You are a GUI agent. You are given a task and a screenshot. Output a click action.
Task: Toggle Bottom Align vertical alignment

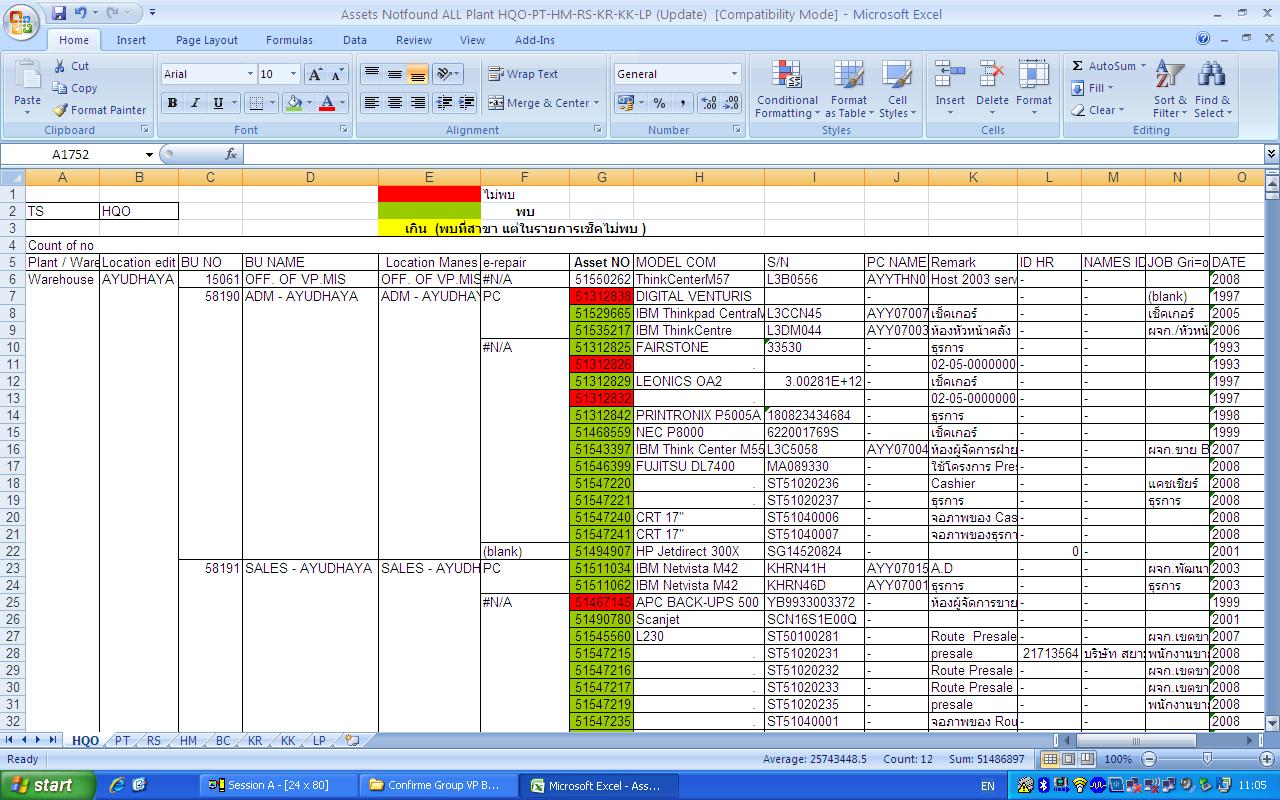pos(418,74)
